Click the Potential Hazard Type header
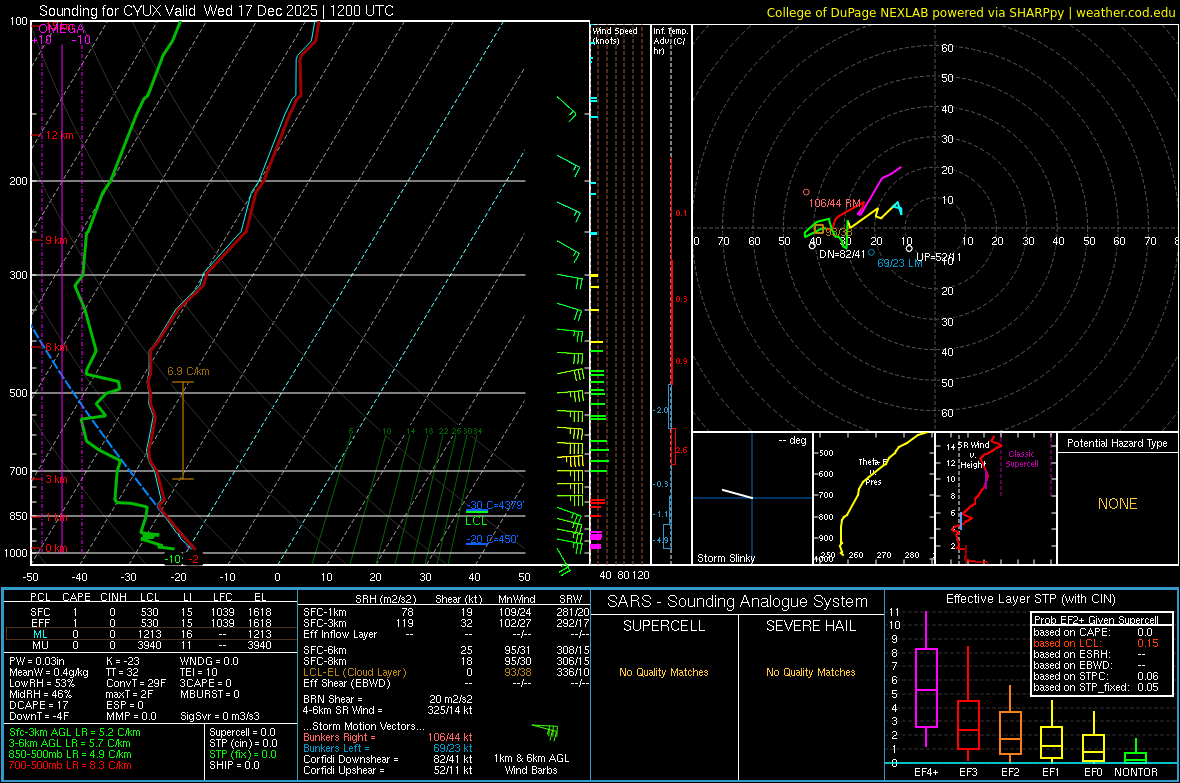 tap(1117, 443)
